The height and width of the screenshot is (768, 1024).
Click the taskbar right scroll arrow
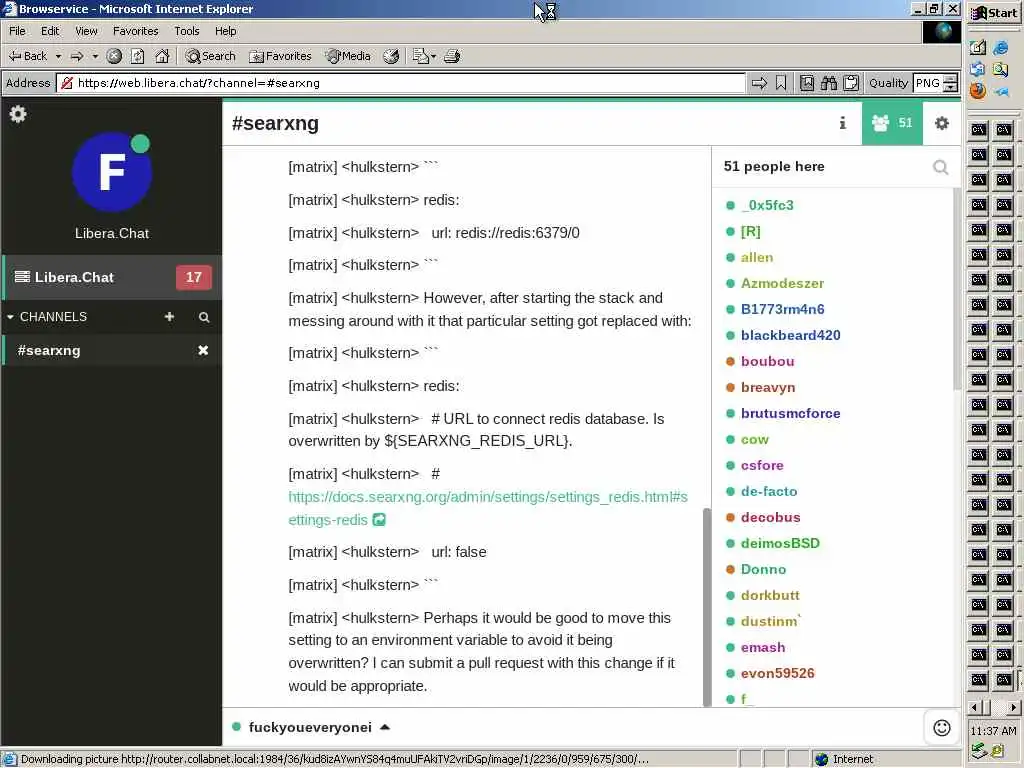click(1013, 707)
